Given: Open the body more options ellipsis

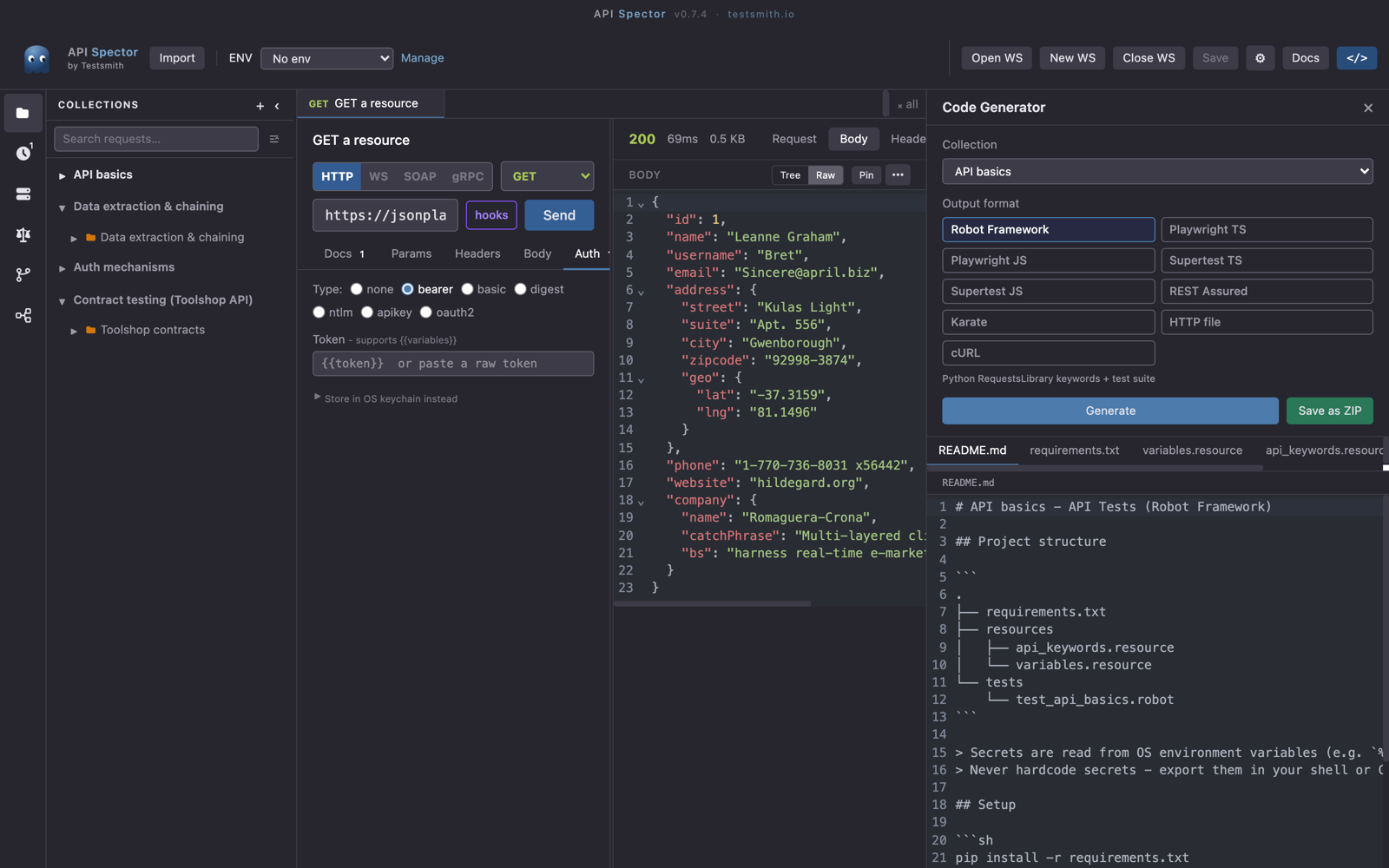Looking at the screenshot, I should [x=898, y=175].
